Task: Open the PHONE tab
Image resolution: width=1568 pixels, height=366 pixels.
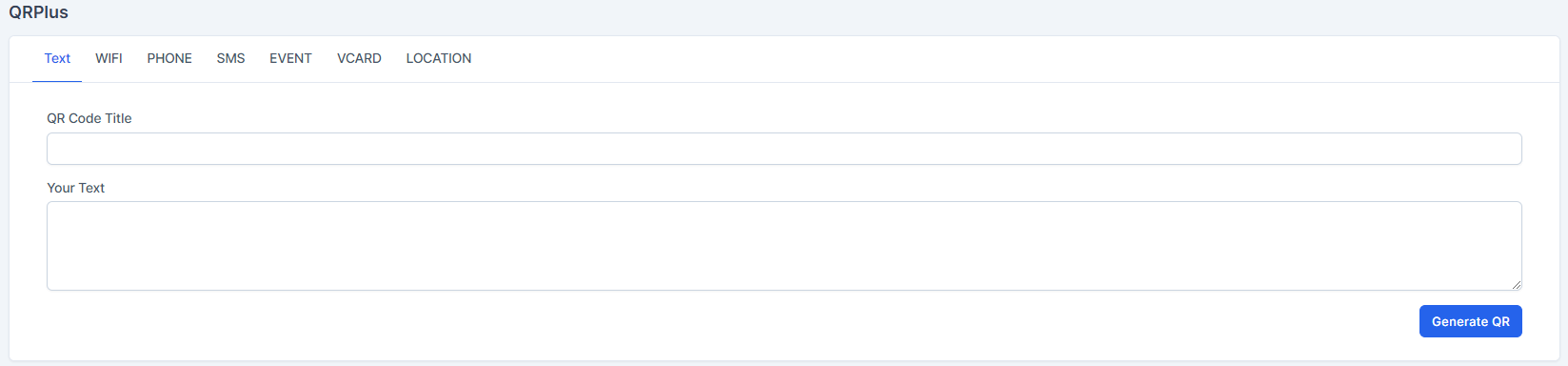Action: (169, 58)
